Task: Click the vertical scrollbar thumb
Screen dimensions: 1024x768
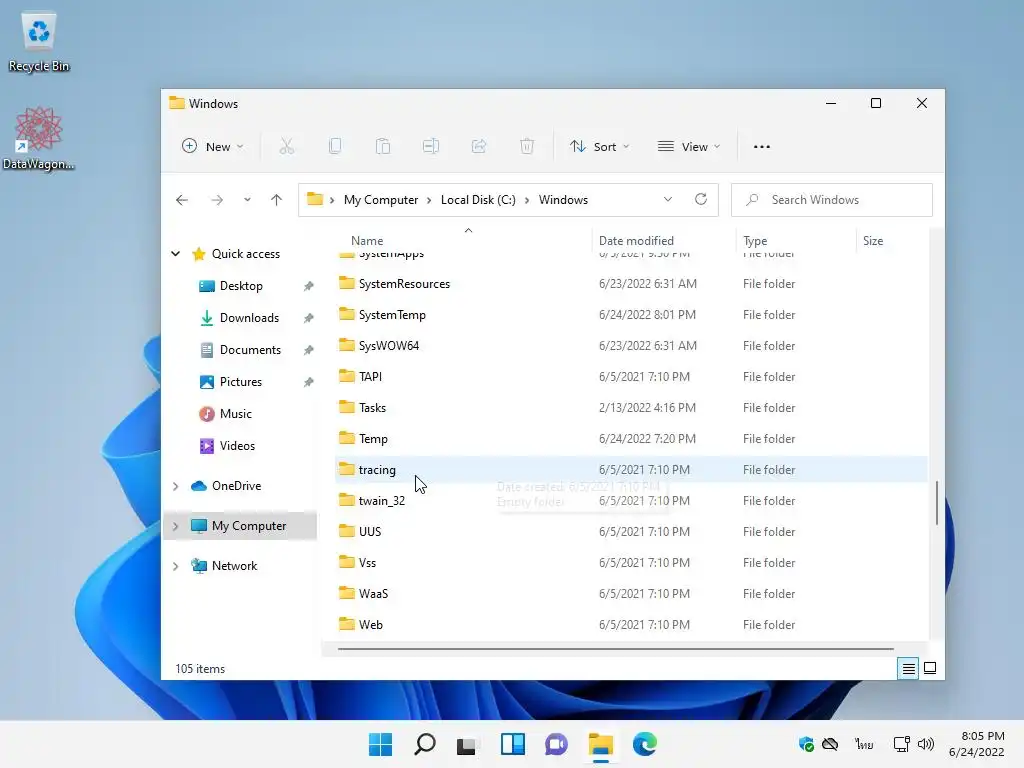Action: tap(936, 503)
